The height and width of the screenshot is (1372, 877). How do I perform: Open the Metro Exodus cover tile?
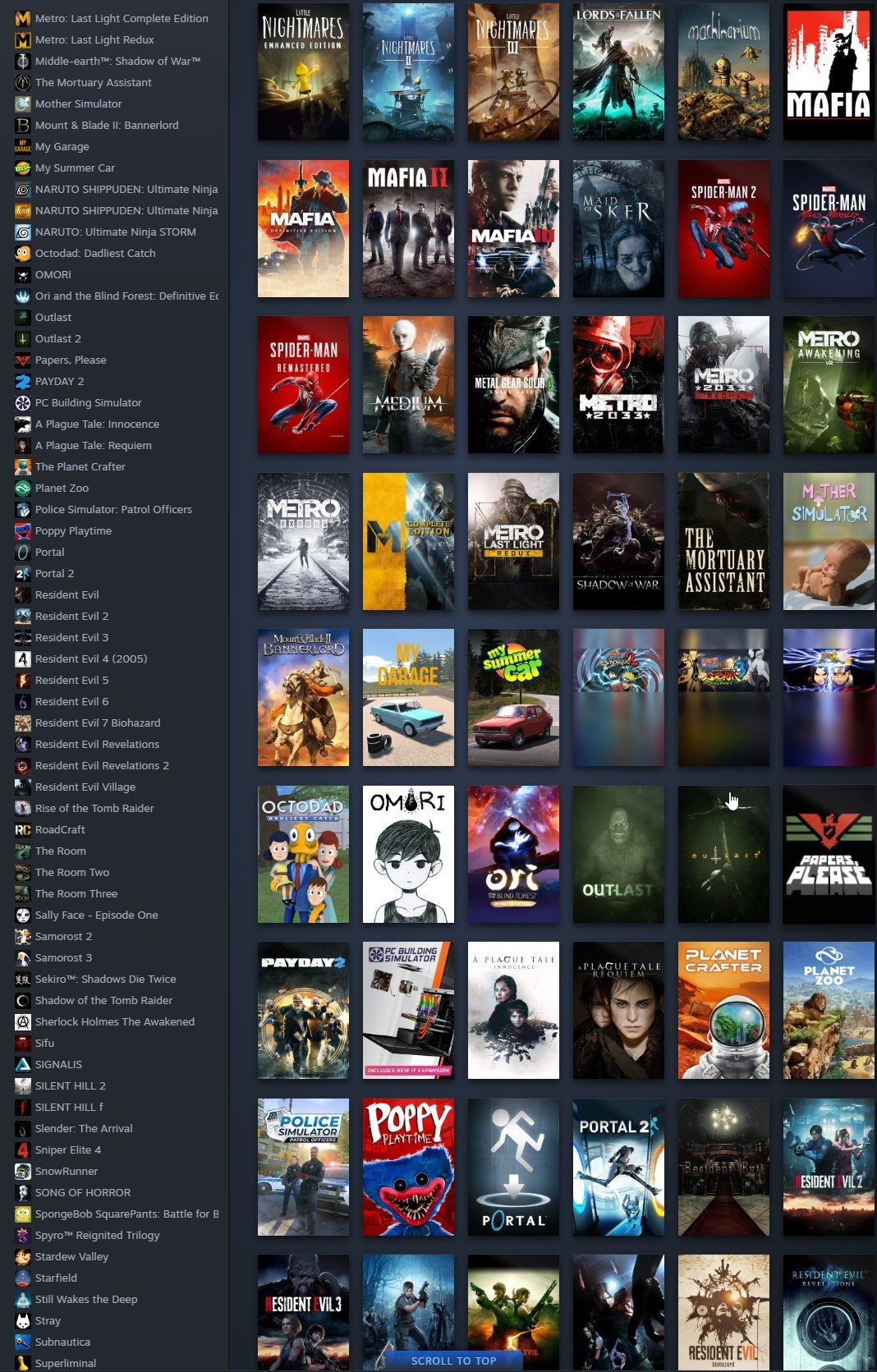click(303, 541)
